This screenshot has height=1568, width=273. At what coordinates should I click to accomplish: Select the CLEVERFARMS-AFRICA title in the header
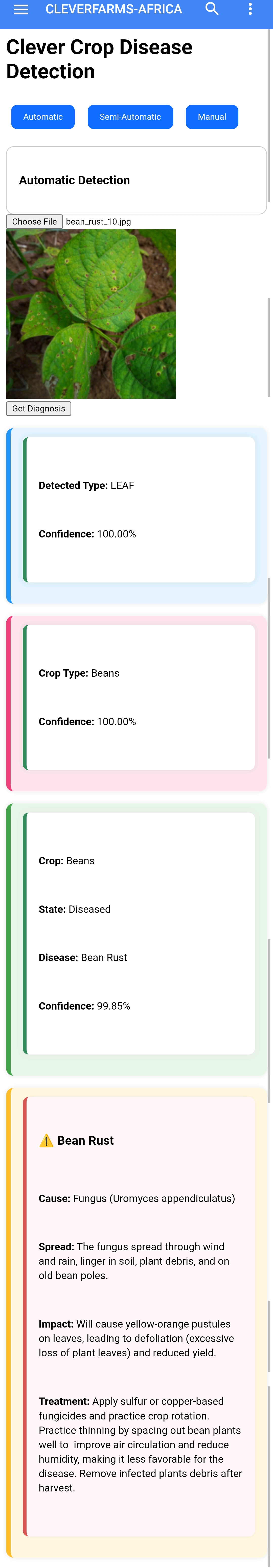(x=112, y=10)
